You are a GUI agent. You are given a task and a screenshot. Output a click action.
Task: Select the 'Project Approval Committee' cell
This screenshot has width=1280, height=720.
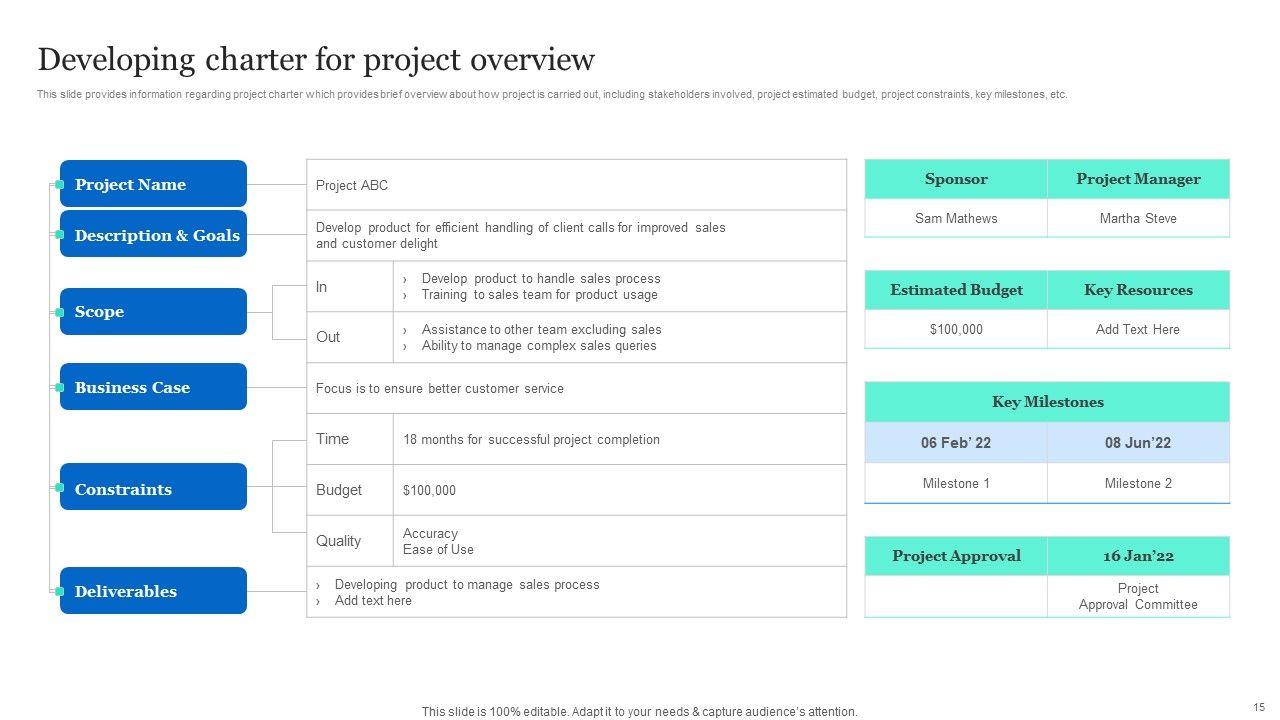click(1138, 596)
